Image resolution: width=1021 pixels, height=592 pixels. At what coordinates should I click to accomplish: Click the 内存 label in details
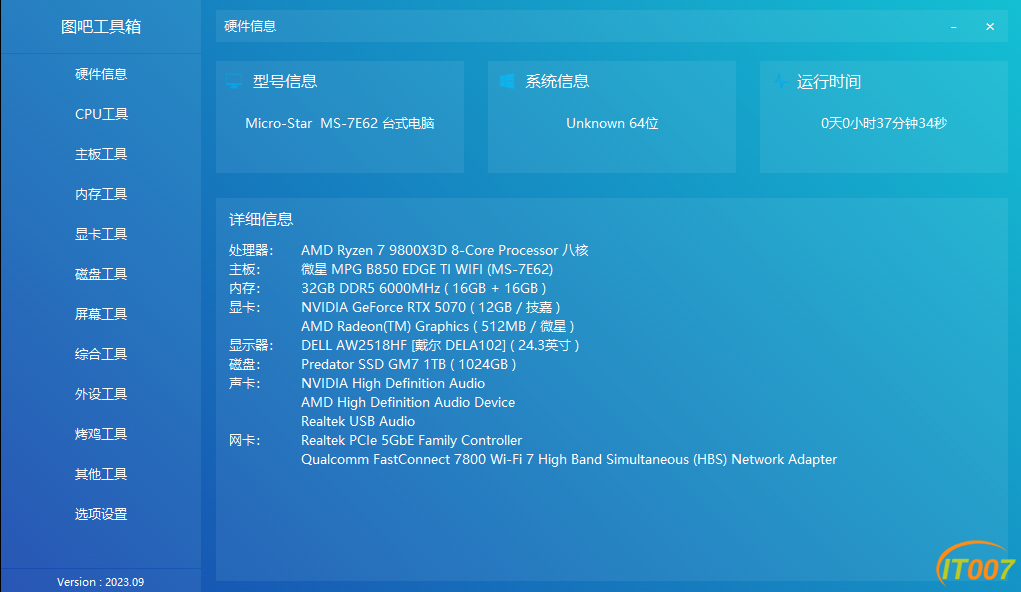click(245, 288)
